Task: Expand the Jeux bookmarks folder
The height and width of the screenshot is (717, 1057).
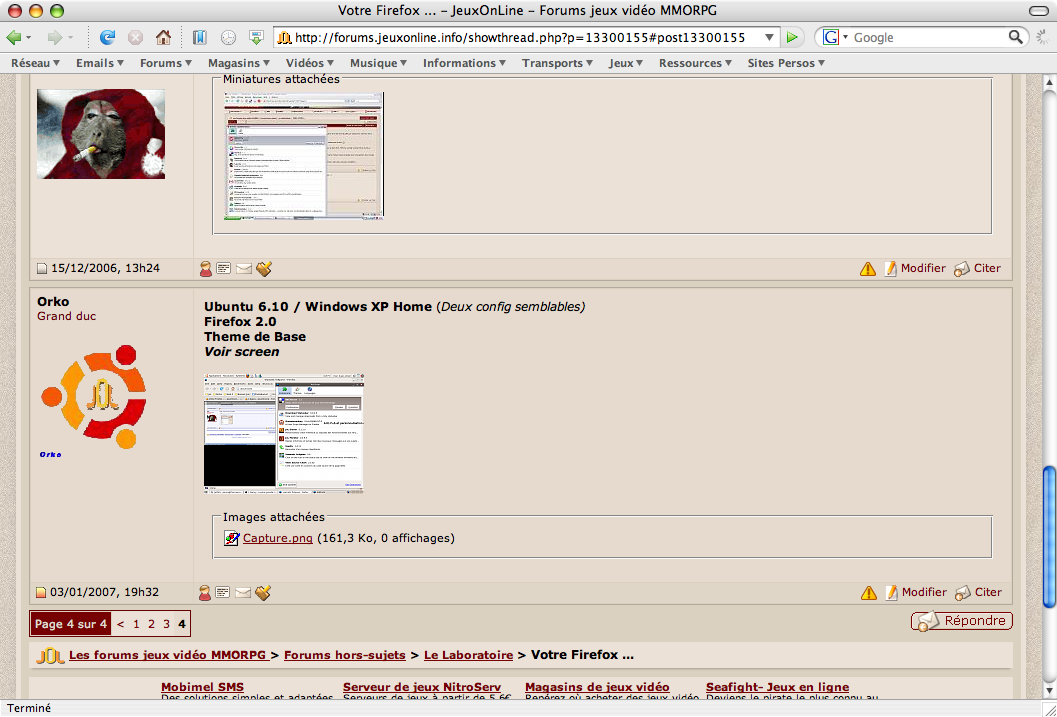Action: pos(626,63)
